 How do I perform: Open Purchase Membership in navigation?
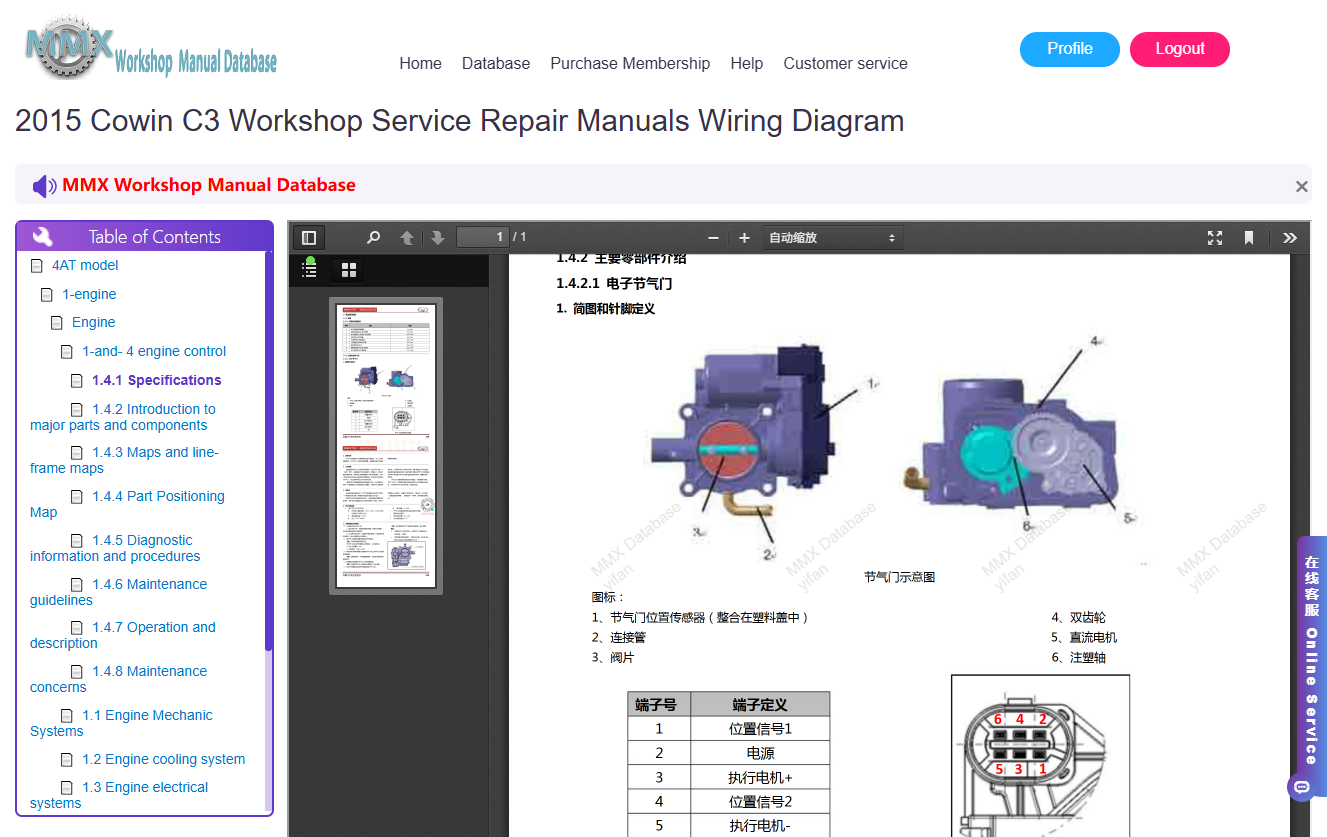click(x=630, y=63)
